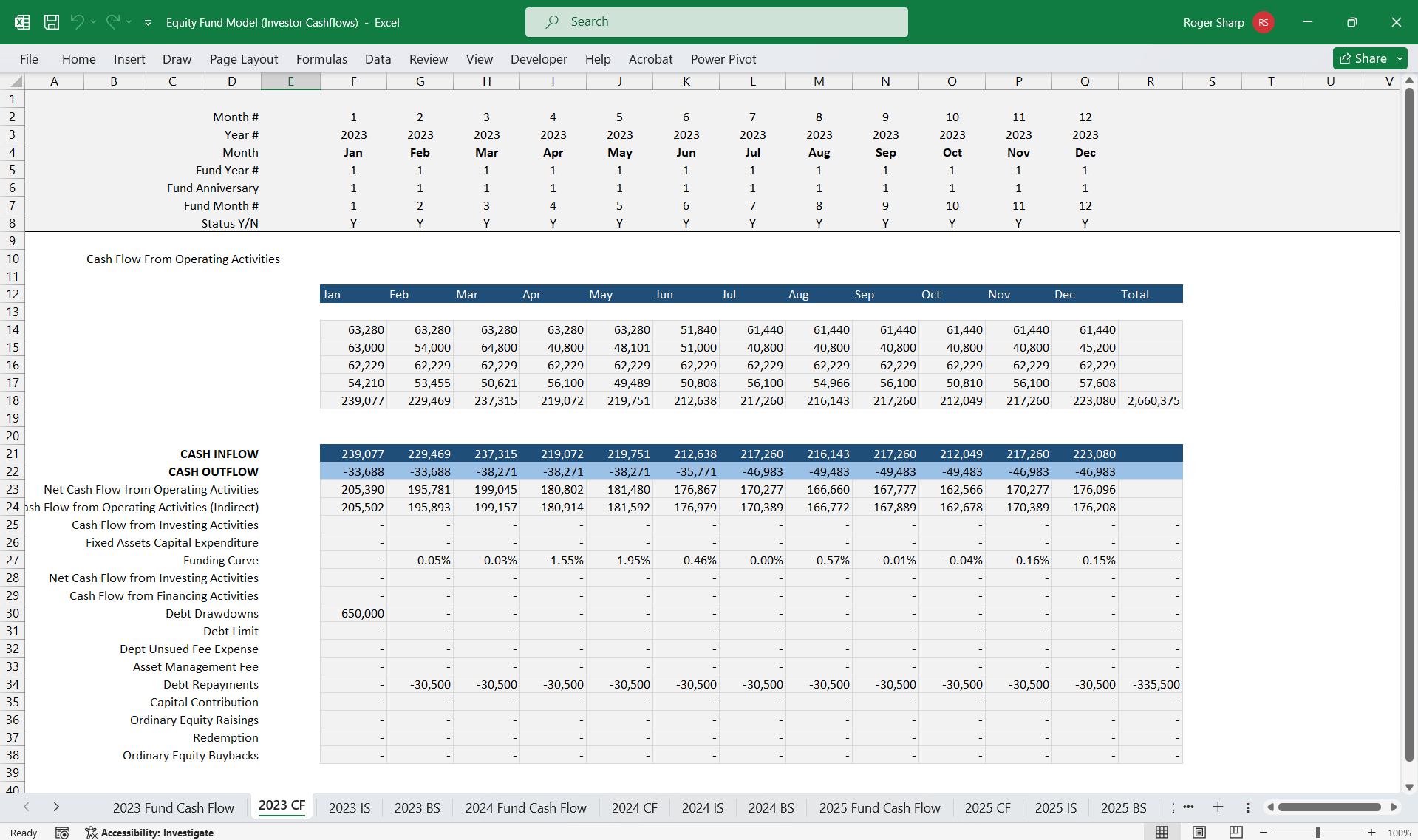The height and width of the screenshot is (840, 1418).
Task: Select column R header
Action: click(1151, 81)
